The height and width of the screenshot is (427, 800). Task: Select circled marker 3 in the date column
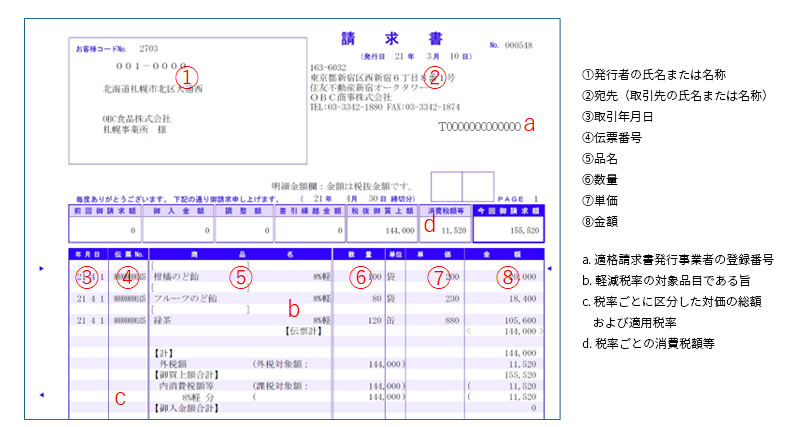pos(87,277)
